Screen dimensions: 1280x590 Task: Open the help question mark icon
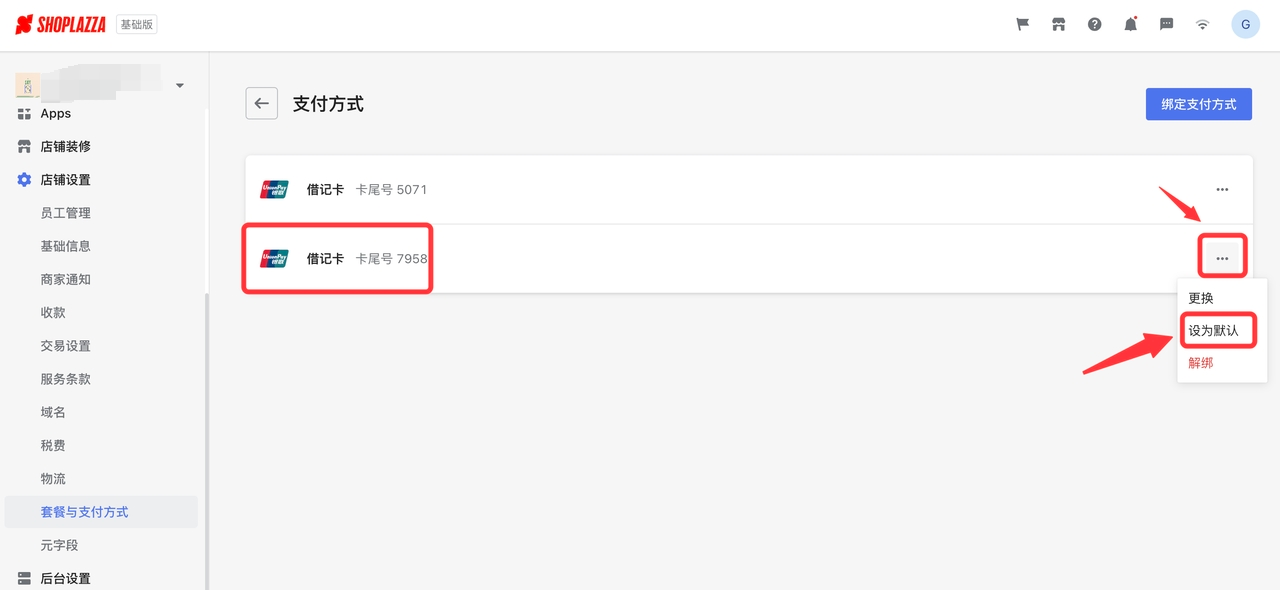(1095, 25)
